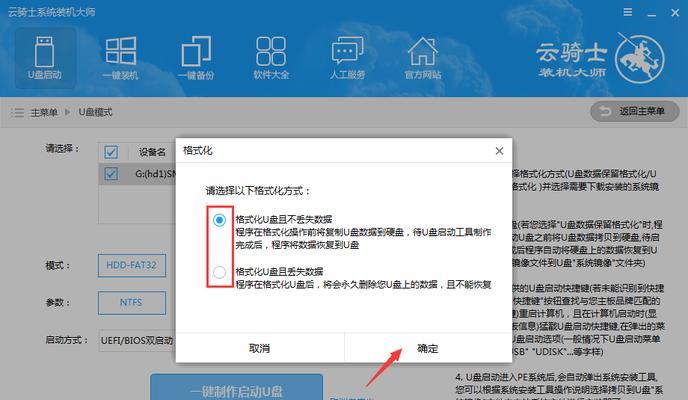This screenshot has height=400, width=688.
Task: Open the UEFI/BIOS双启动 boot mode dropdown
Action: [x=137, y=340]
